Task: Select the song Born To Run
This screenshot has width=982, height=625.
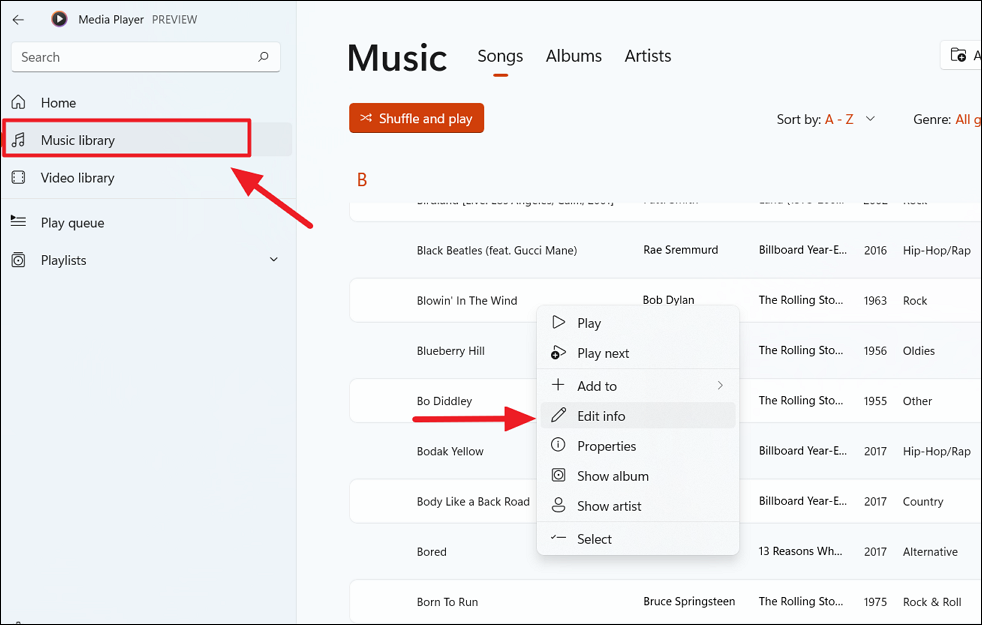Action: (x=447, y=602)
